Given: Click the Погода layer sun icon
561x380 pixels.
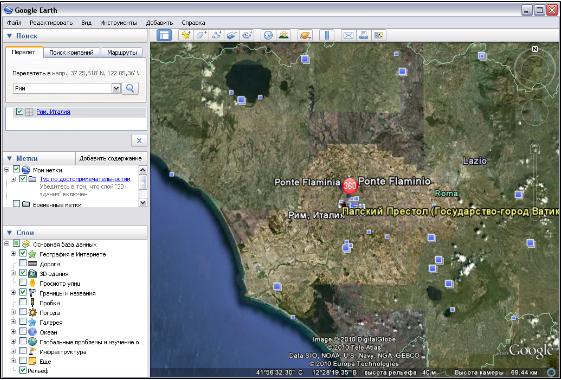Looking at the screenshot, I should point(33,312).
